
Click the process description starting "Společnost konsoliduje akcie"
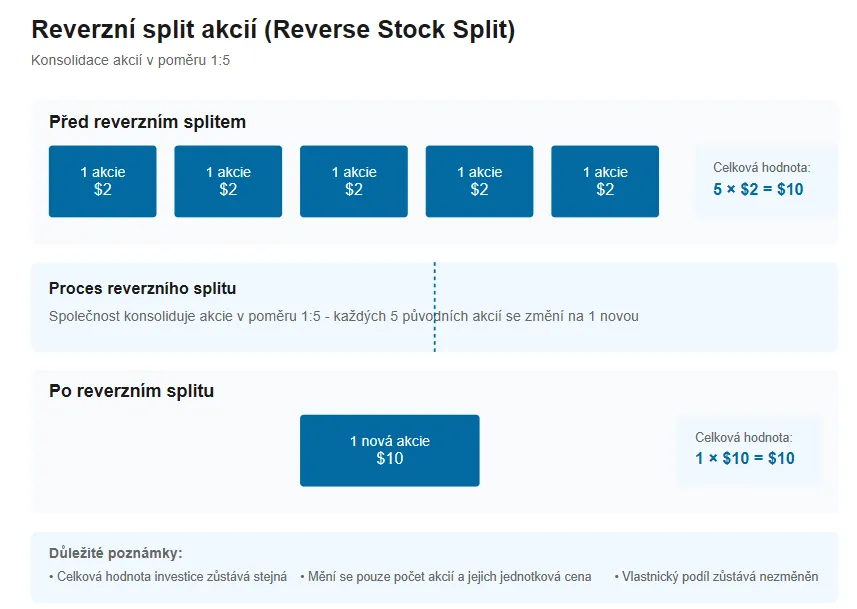343,316
